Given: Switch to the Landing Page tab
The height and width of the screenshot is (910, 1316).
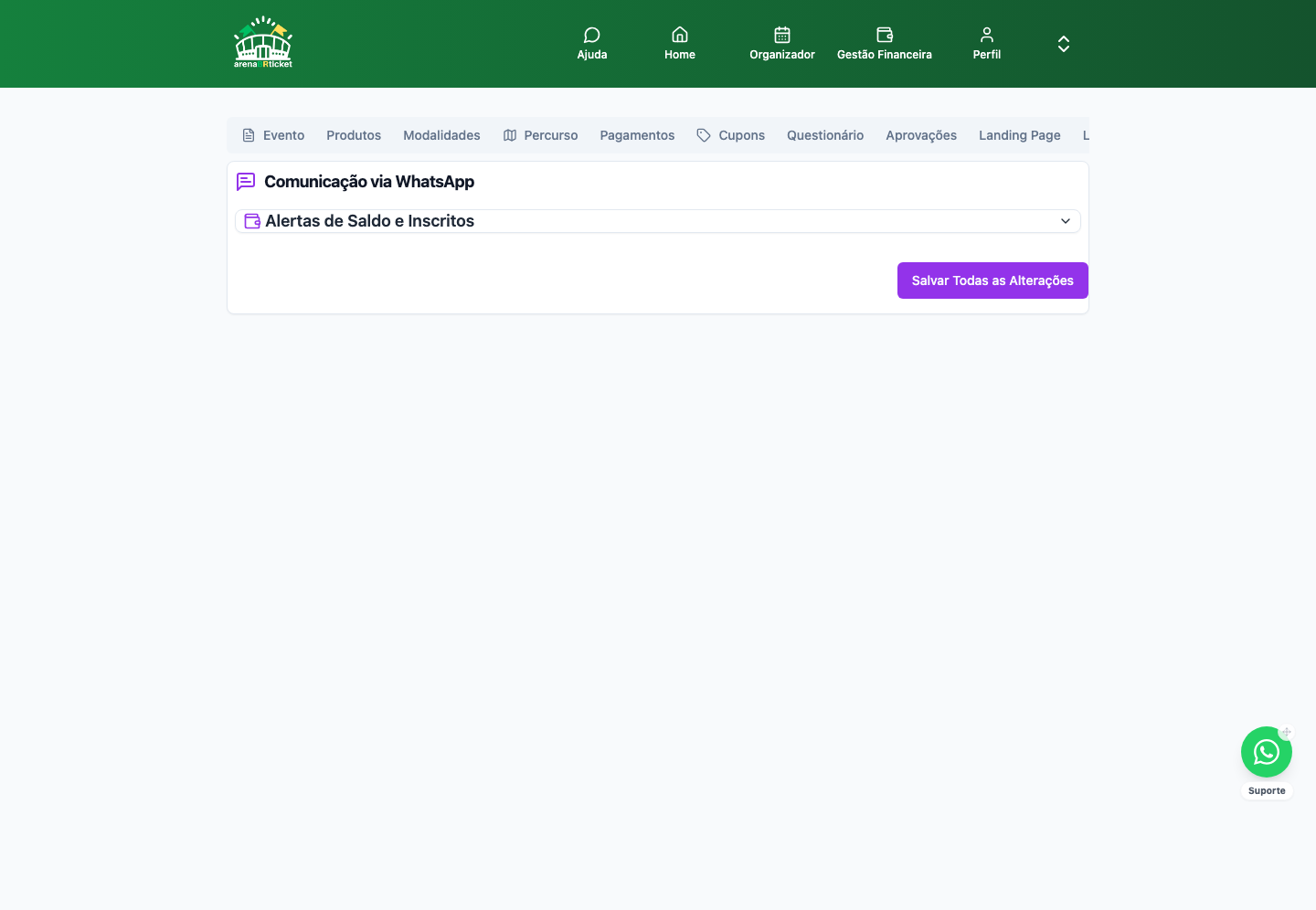Looking at the screenshot, I should pos(1020,135).
